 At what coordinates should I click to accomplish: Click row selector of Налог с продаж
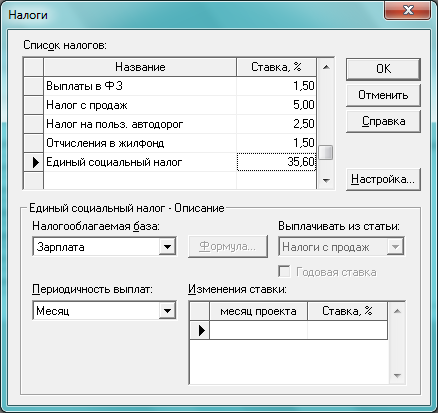click(34, 105)
